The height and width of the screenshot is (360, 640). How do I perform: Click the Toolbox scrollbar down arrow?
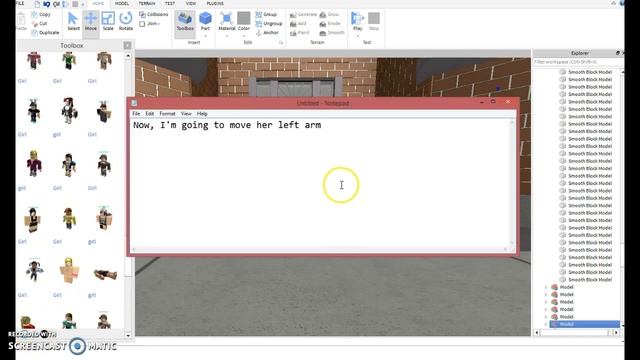128,336
